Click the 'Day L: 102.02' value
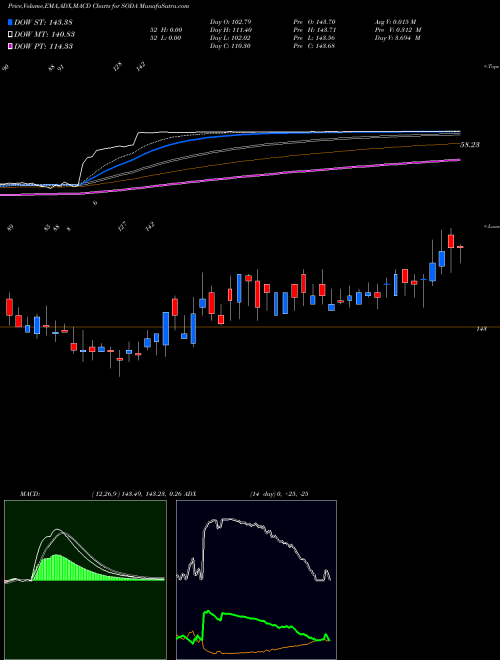 pyautogui.click(x=230, y=38)
